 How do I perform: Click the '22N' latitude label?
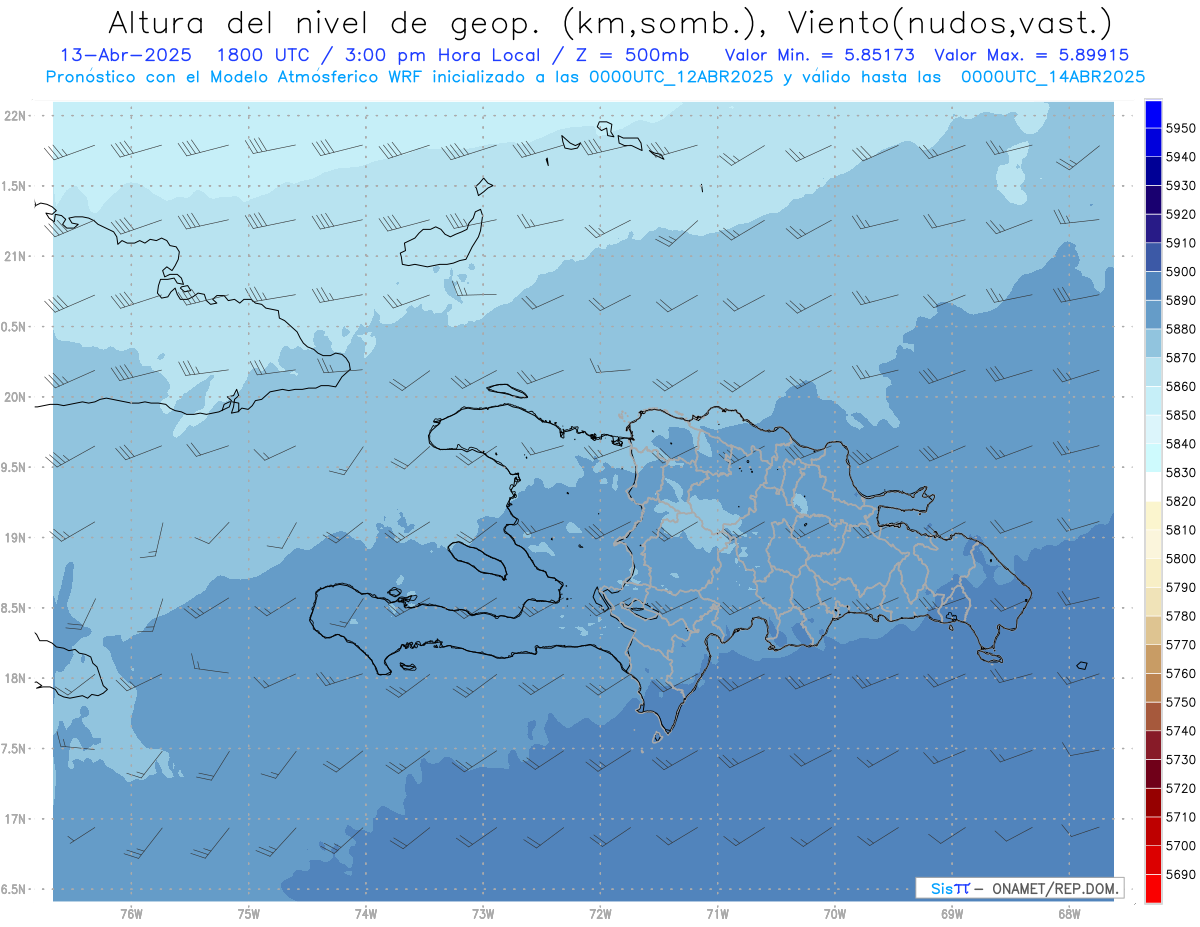click(16, 115)
